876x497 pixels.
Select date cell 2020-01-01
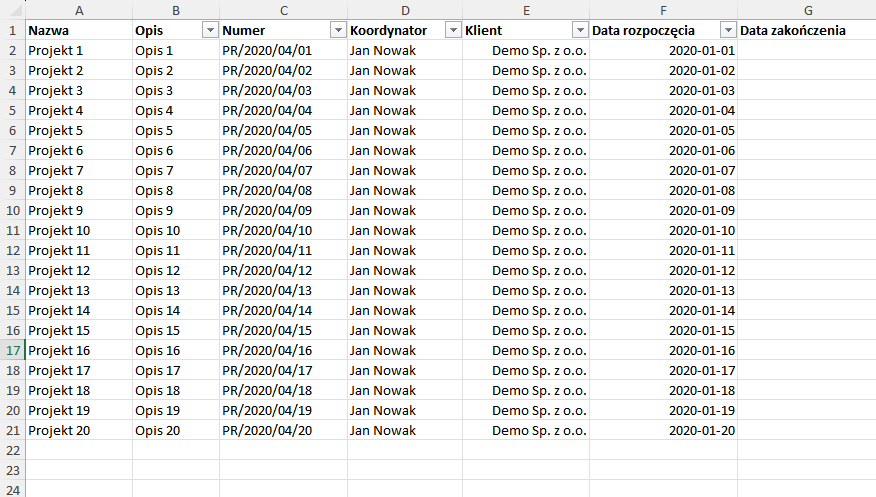pos(663,51)
